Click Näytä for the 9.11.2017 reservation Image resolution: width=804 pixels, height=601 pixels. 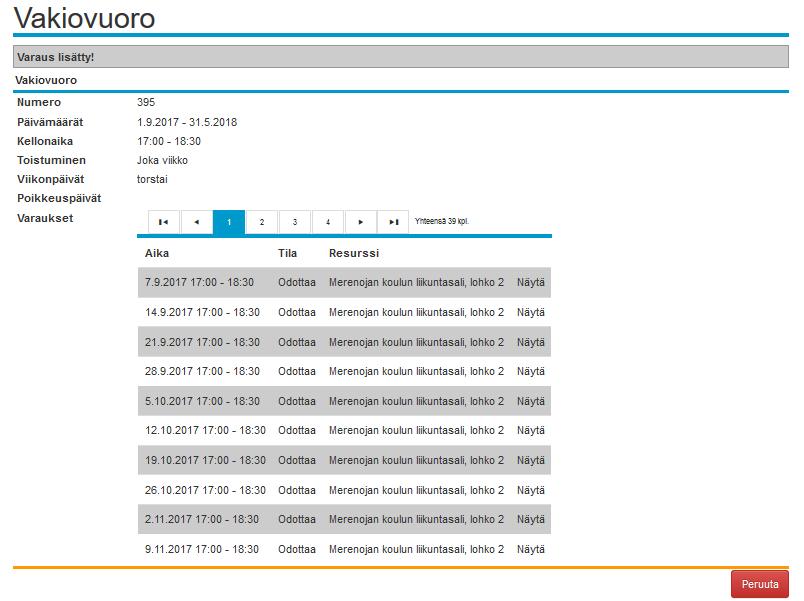[531, 549]
